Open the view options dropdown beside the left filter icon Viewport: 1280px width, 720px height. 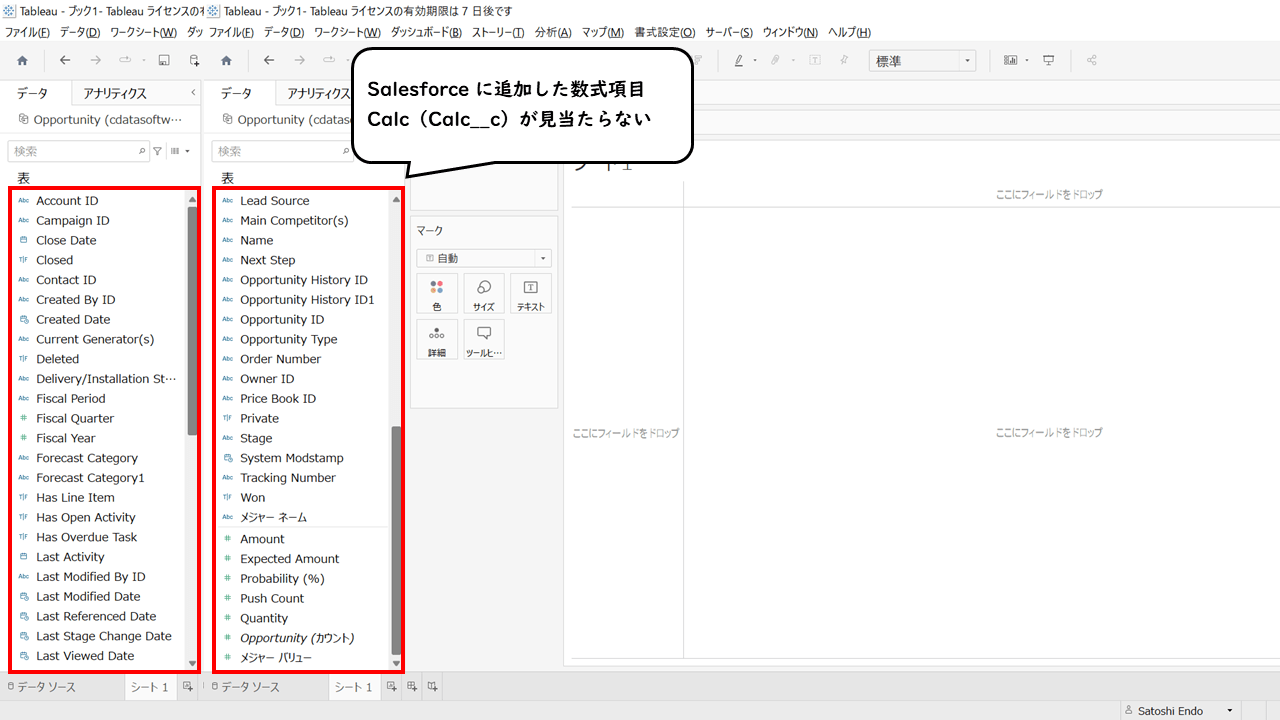(180, 151)
